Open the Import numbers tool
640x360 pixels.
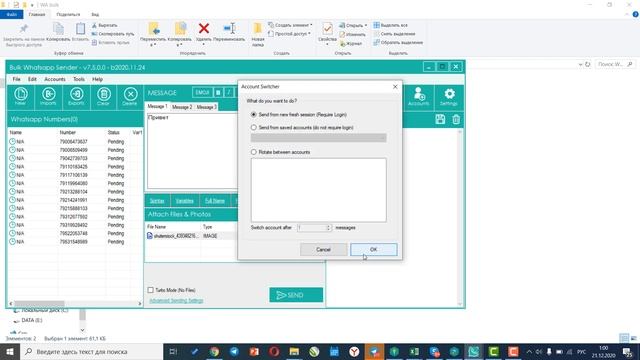[48, 97]
